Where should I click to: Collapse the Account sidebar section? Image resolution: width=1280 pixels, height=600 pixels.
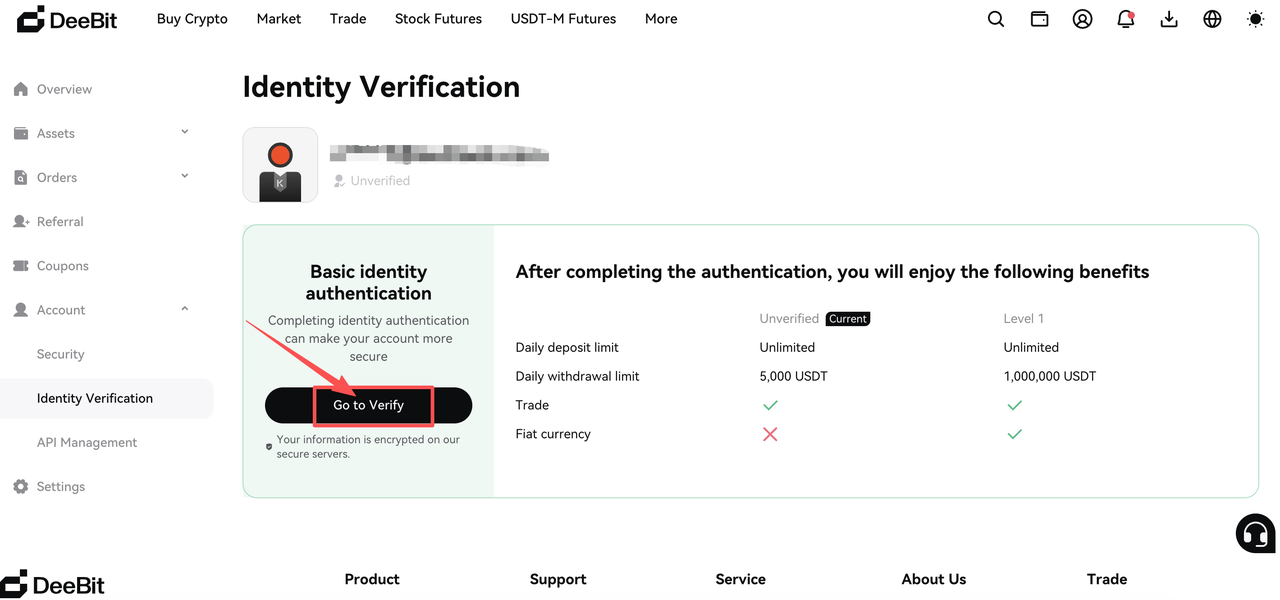100,310
